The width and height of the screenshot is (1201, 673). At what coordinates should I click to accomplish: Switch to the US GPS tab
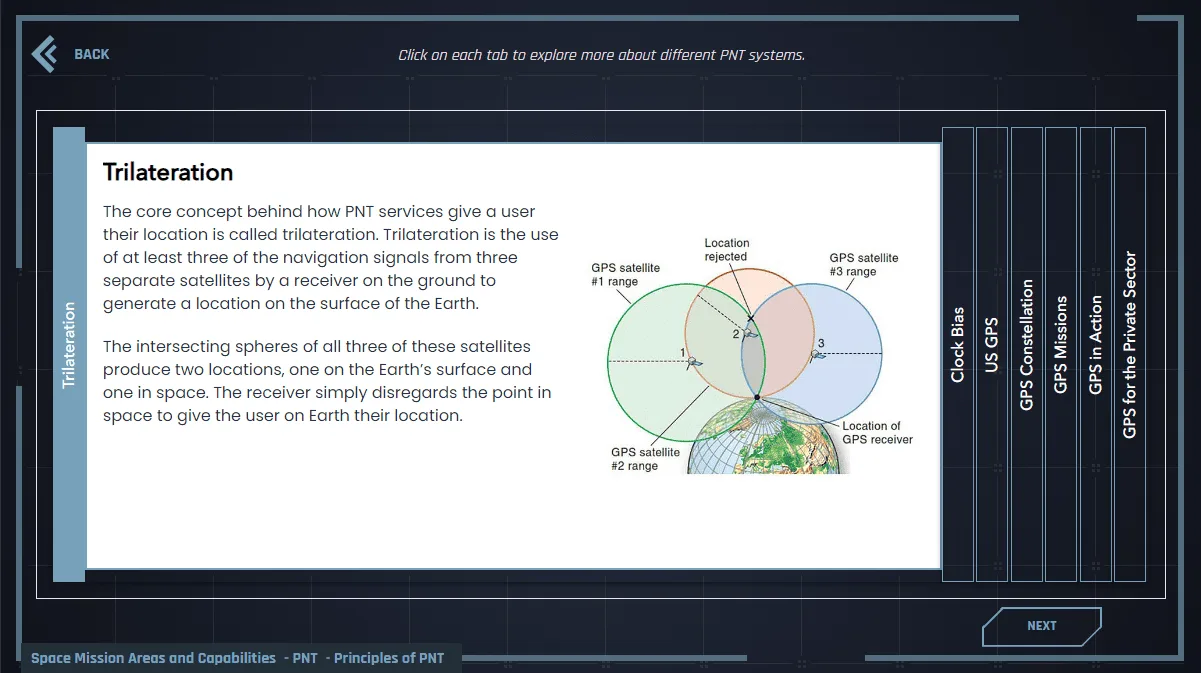992,353
